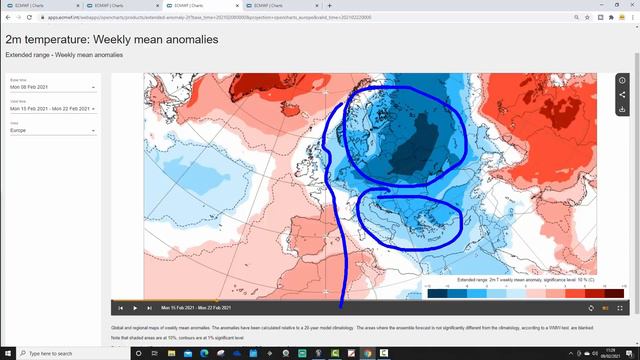Viewport: 640px width, 360px height.
Task: Click the browser address bar URL
Action: tap(209, 18)
